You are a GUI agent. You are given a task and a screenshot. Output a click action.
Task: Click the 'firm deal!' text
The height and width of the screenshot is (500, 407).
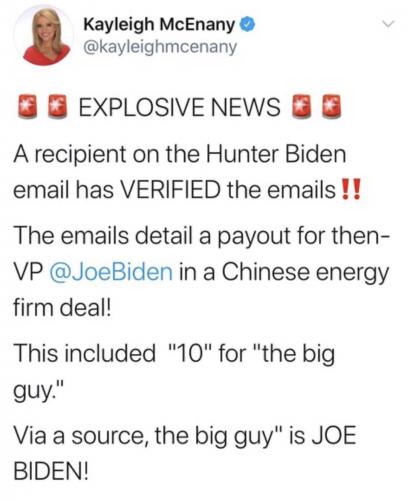coord(62,307)
